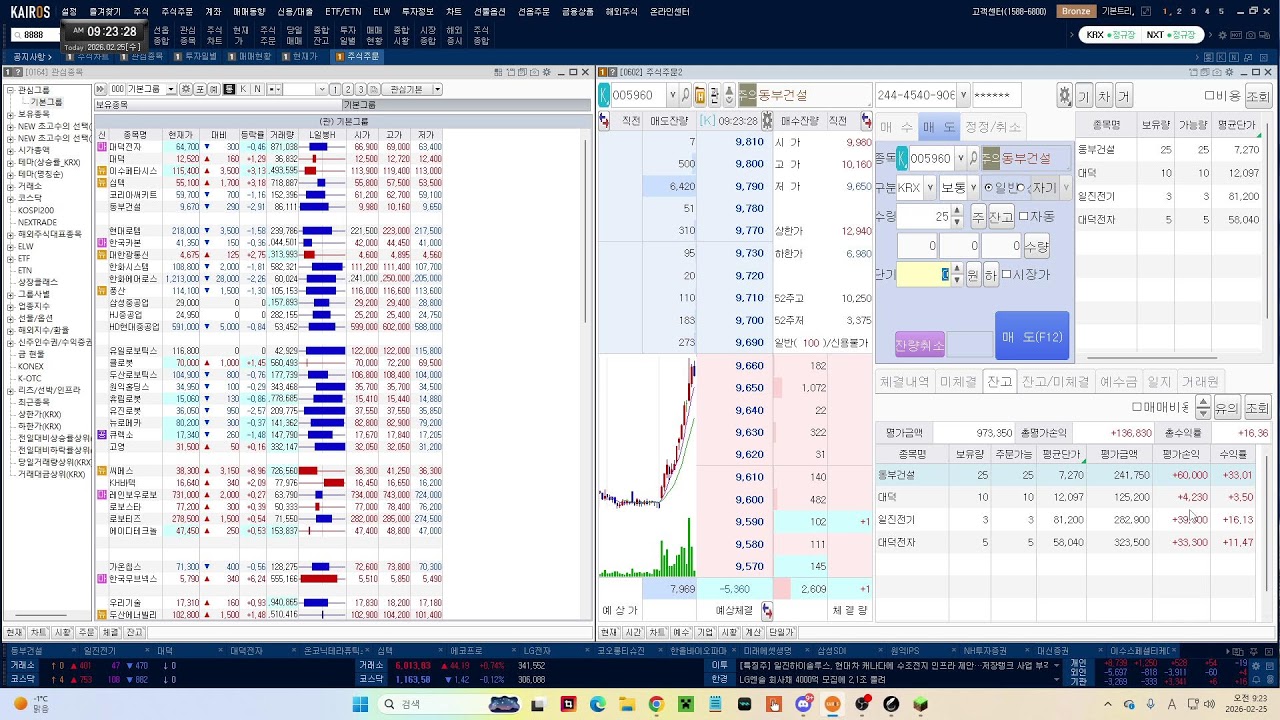Click the magnifier search icon beside the 005960 code at the top of the order window
The height and width of the screenshot is (720, 1280).
click(x=685, y=96)
